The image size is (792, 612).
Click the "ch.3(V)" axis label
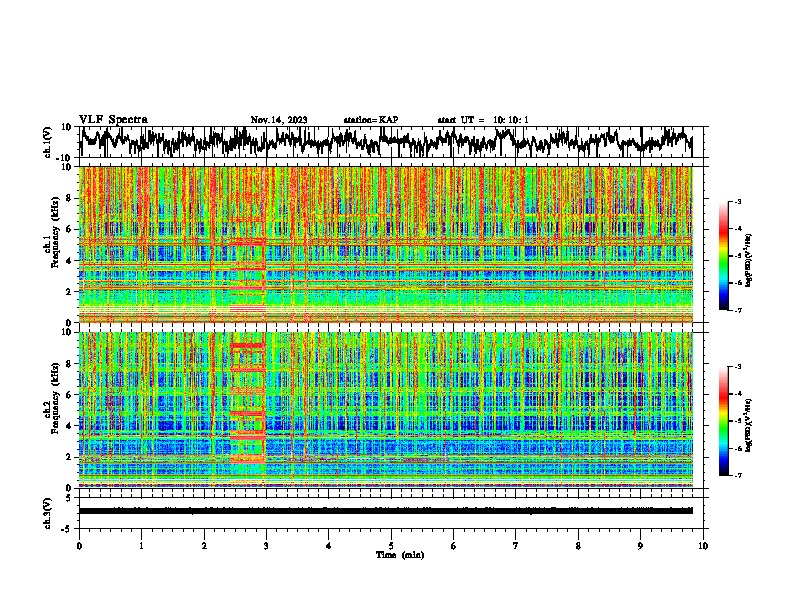48,513
